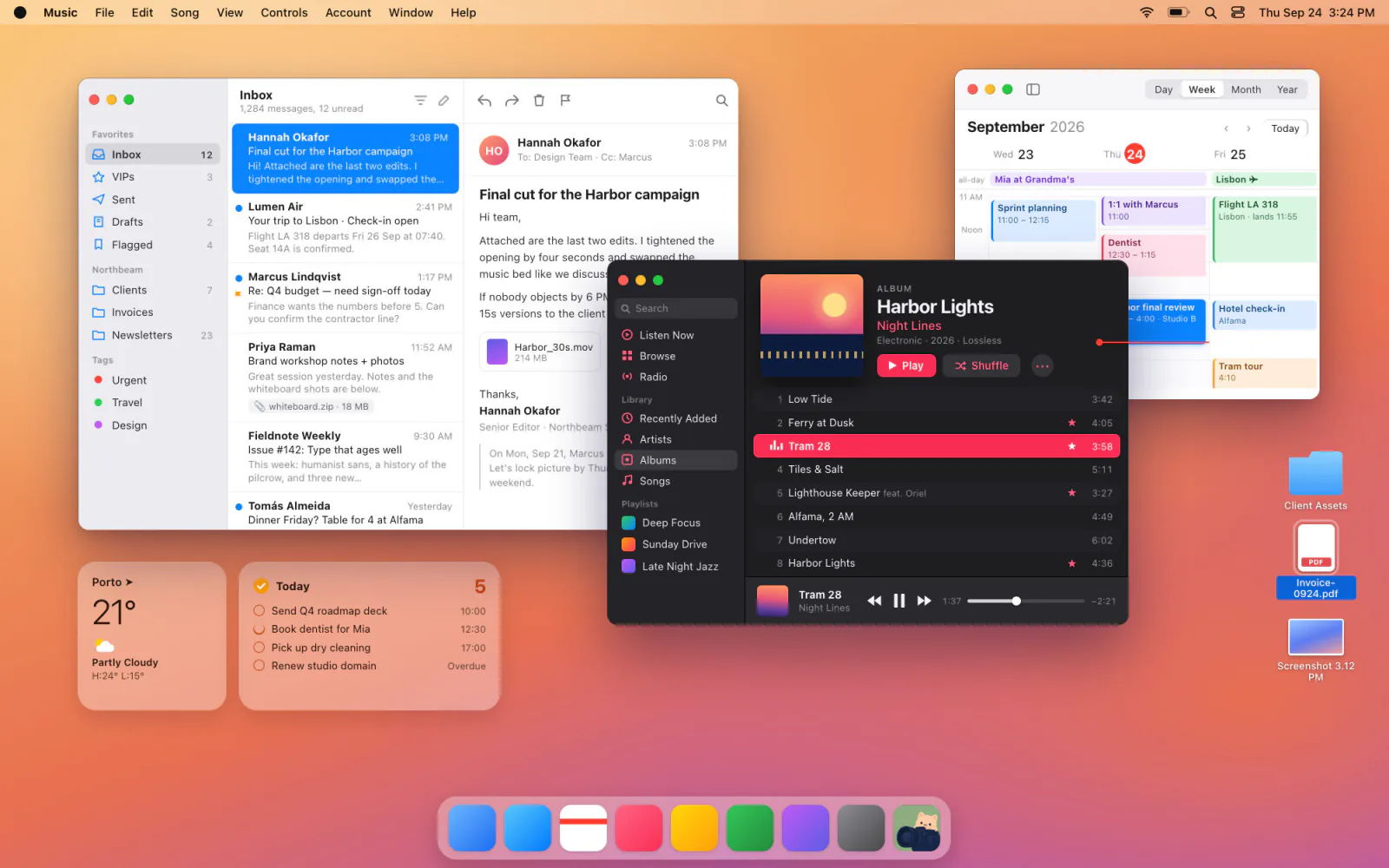Open the Harbor_30s.mov attachment

coord(541,352)
